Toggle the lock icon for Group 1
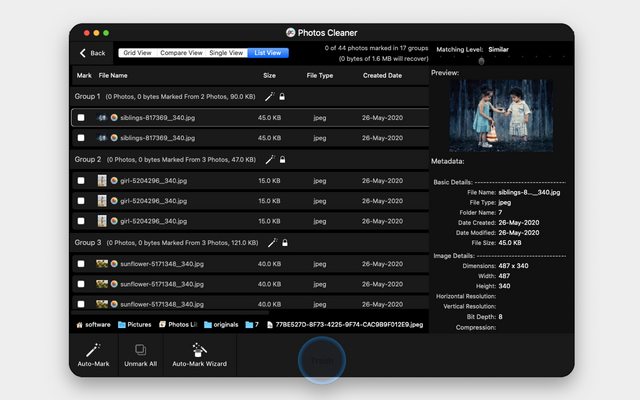This screenshot has width=640, height=400. click(282, 97)
